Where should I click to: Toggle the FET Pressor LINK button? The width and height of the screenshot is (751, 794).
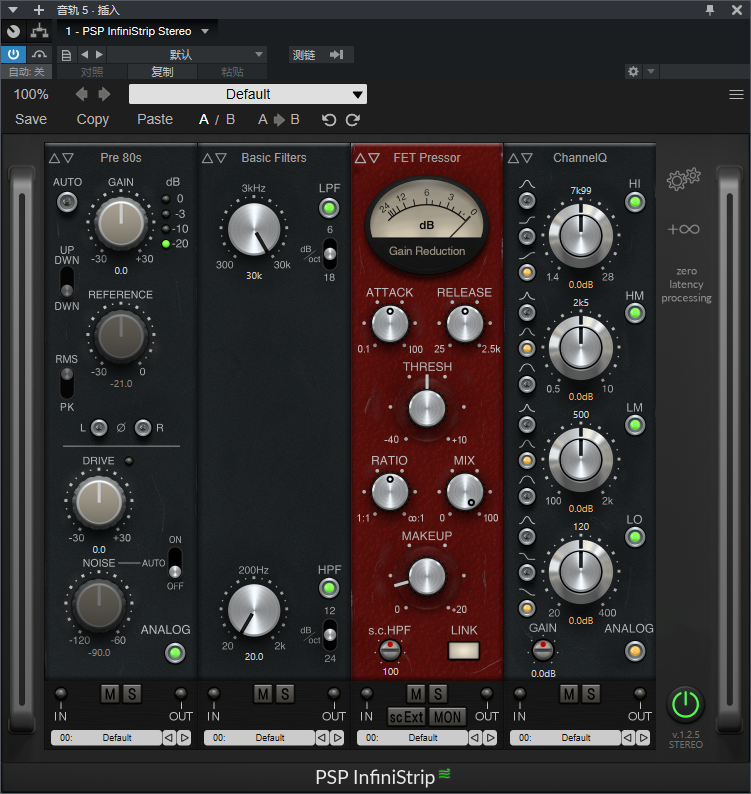(x=463, y=651)
